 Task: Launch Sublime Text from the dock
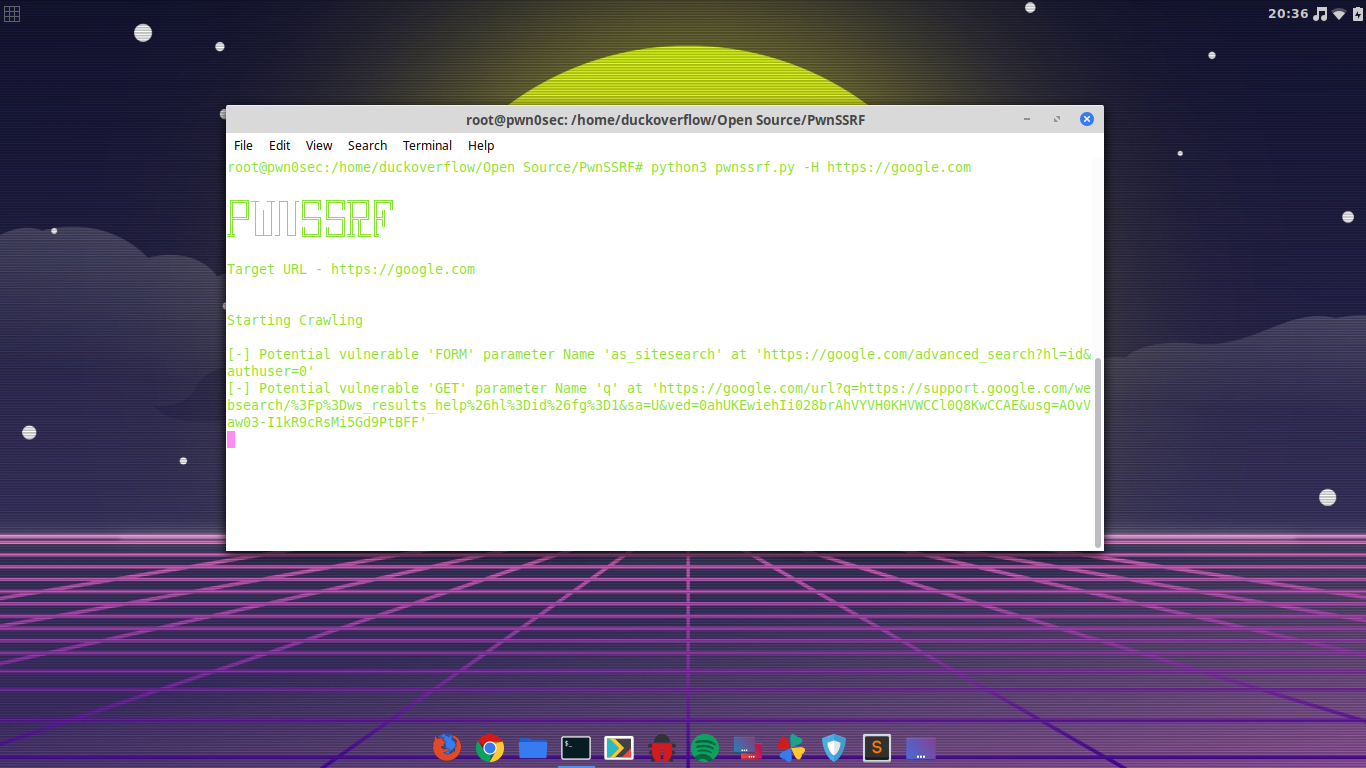coord(877,747)
